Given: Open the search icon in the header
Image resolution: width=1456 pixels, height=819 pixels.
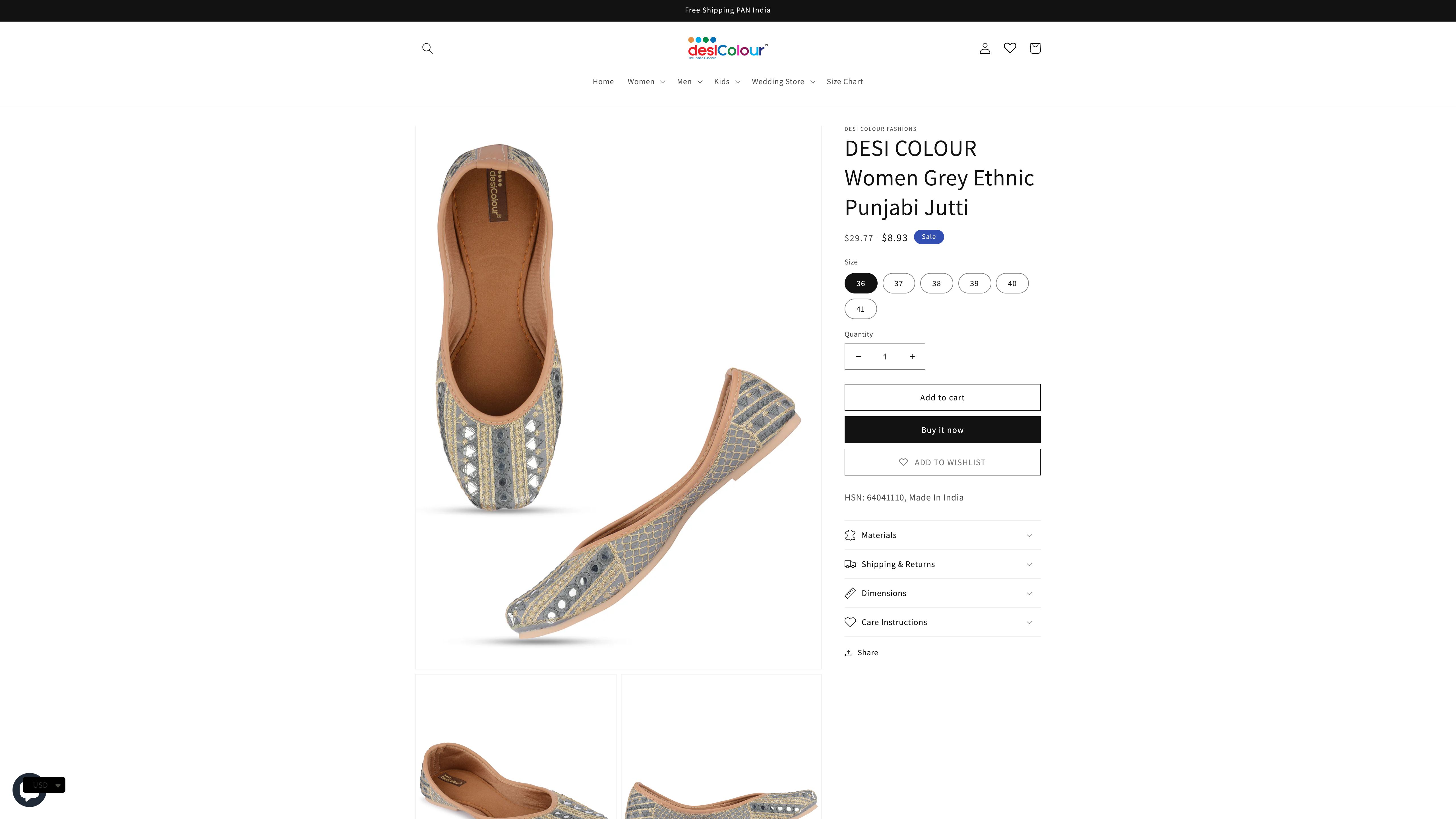Looking at the screenshot, I should point(427,48).
